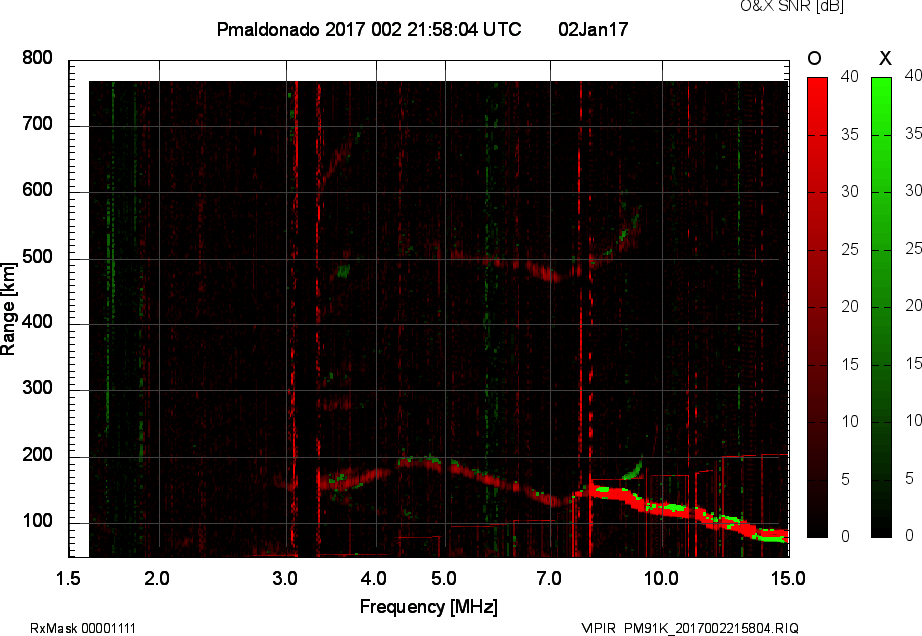Click the title text 'Pmaldonado 2017 002 21:58:04 UTC'

(369, 30)
